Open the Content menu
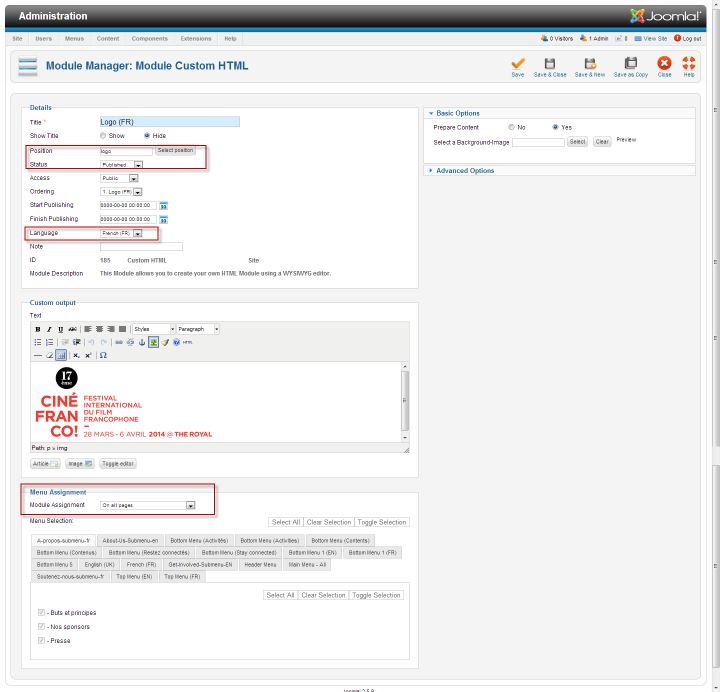 (108, 39)
